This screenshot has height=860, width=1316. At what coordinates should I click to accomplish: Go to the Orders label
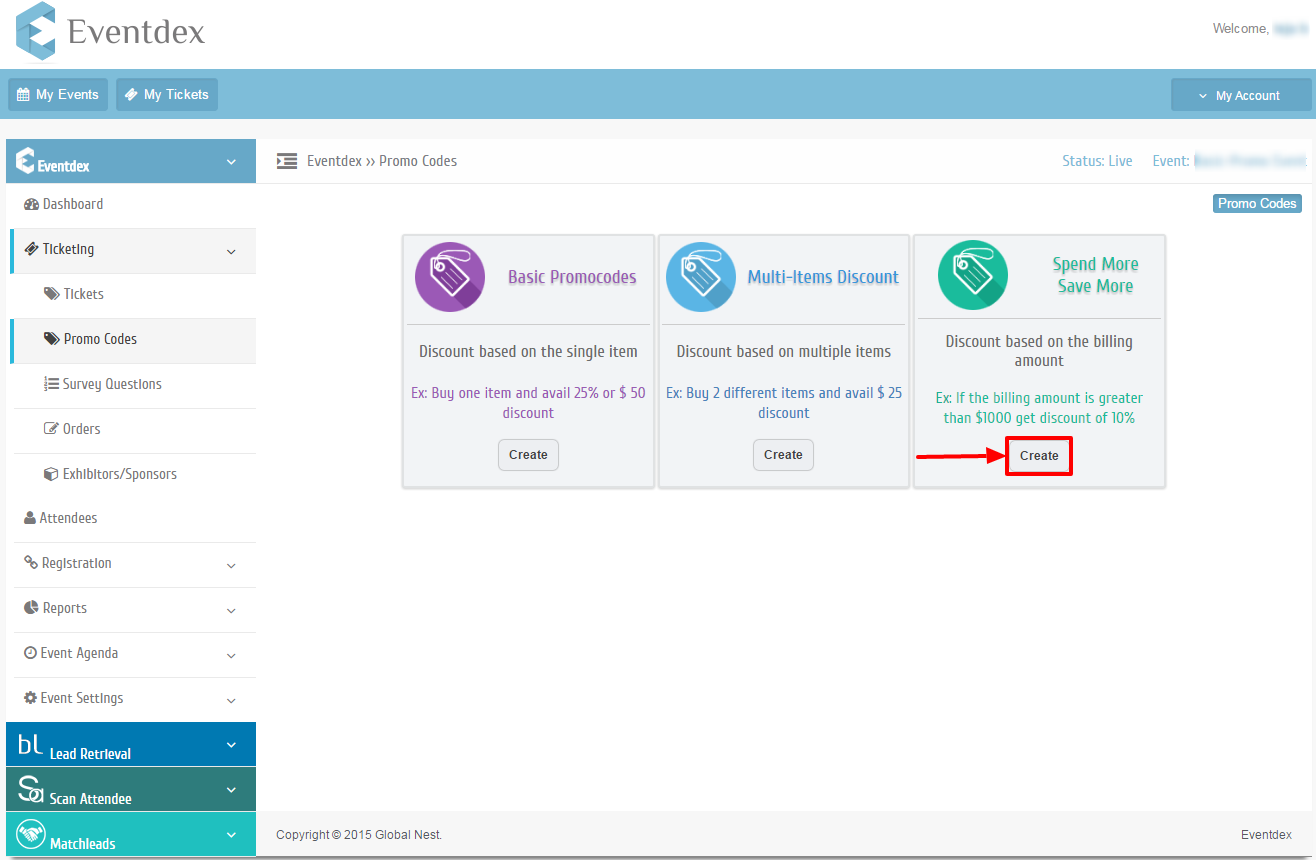82,429
